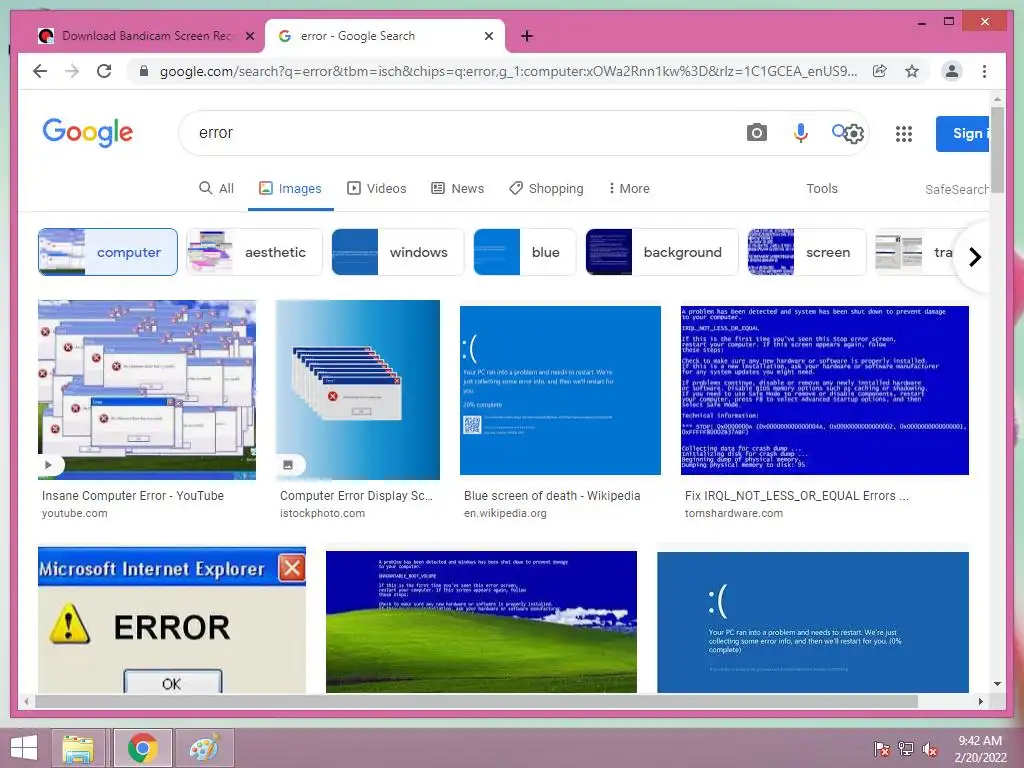Open the Computer Error Display istockphoto image

click(357, 390)
